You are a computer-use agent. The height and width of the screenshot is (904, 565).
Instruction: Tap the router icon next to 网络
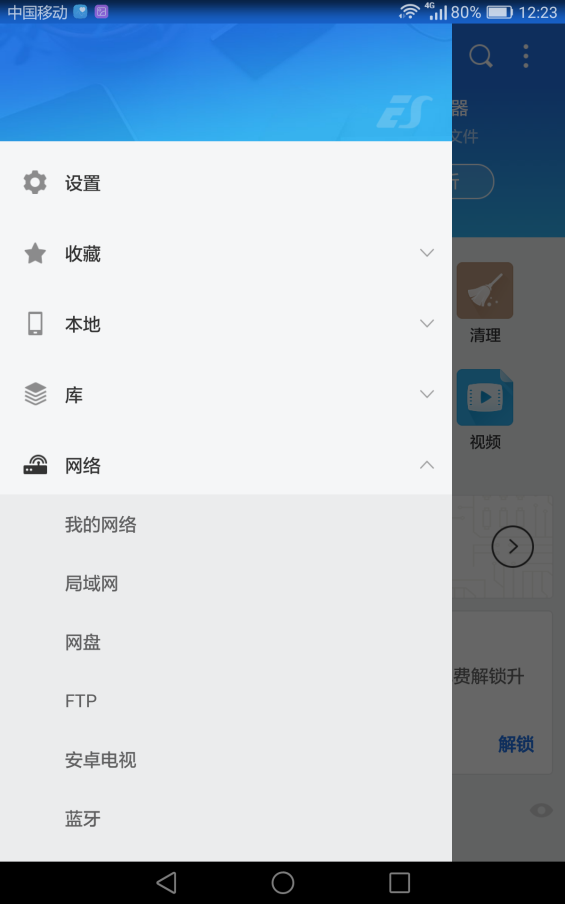tap(35, 465)
